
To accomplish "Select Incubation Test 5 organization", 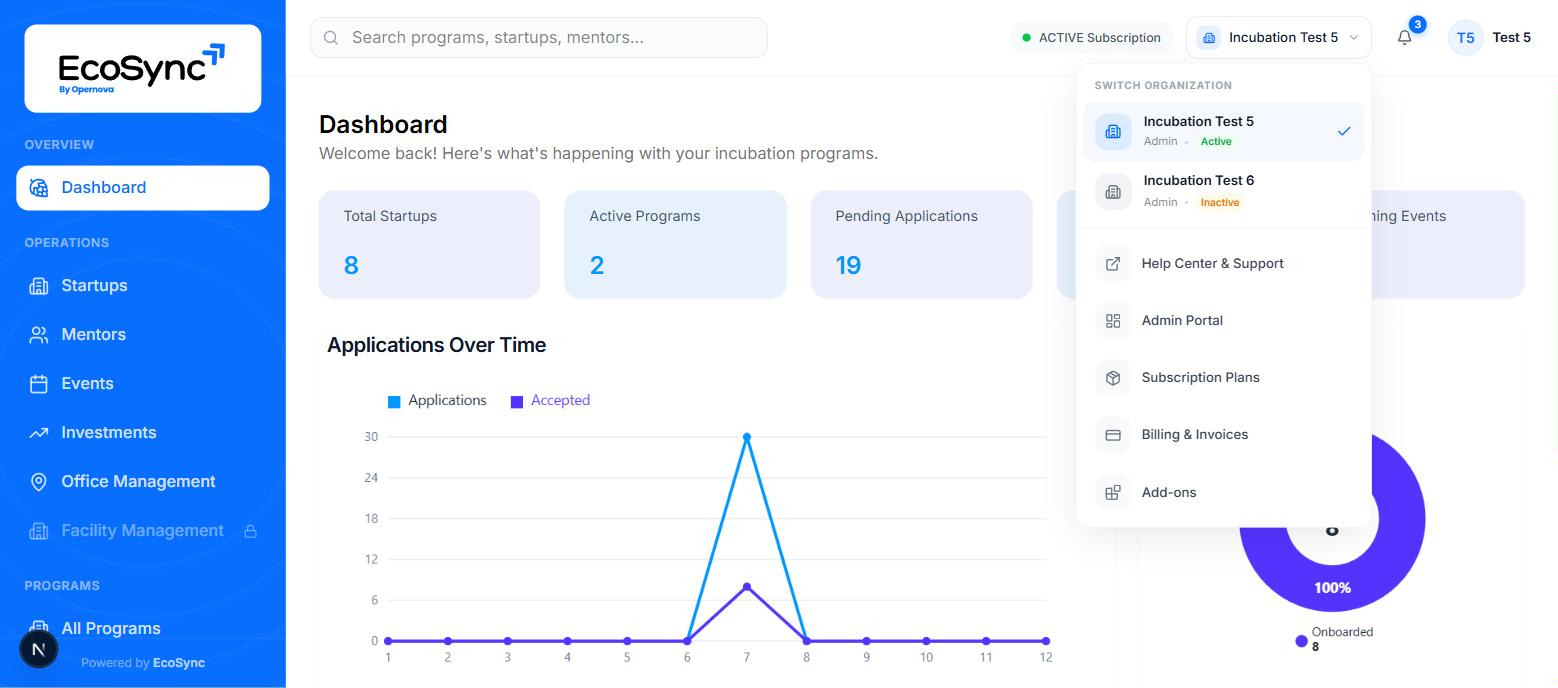I will (1224, 131).
